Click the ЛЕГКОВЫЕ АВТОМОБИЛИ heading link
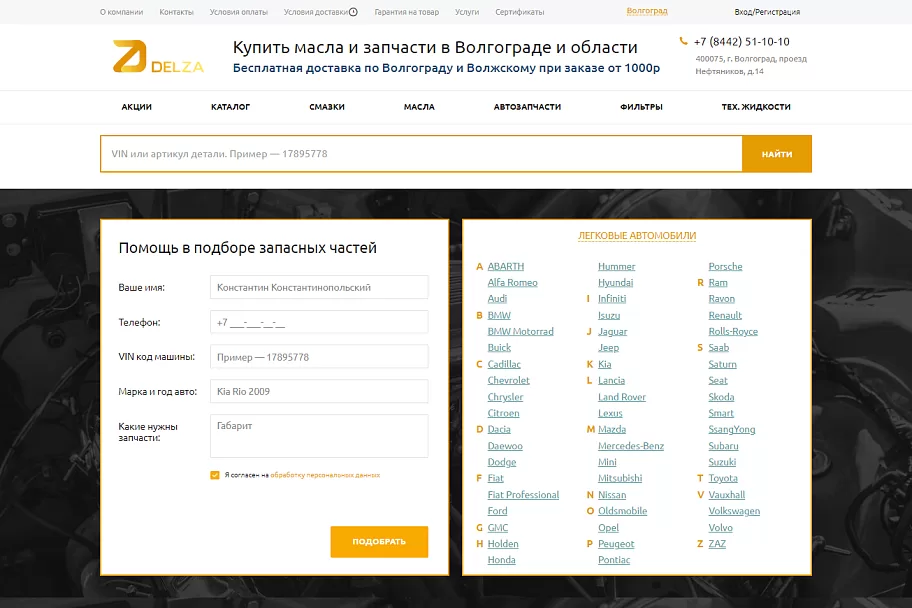912x608 pixels. pyautogui.click(x=637, y=236)
